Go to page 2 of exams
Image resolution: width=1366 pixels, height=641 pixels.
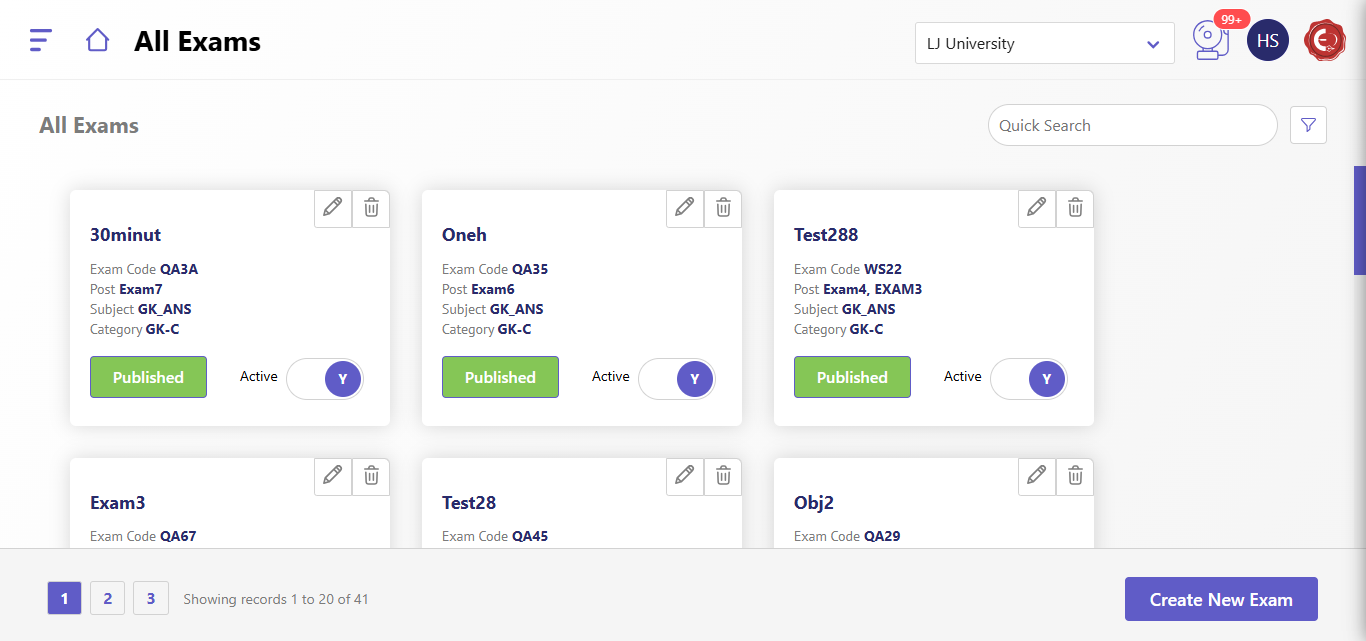(107, 599)
